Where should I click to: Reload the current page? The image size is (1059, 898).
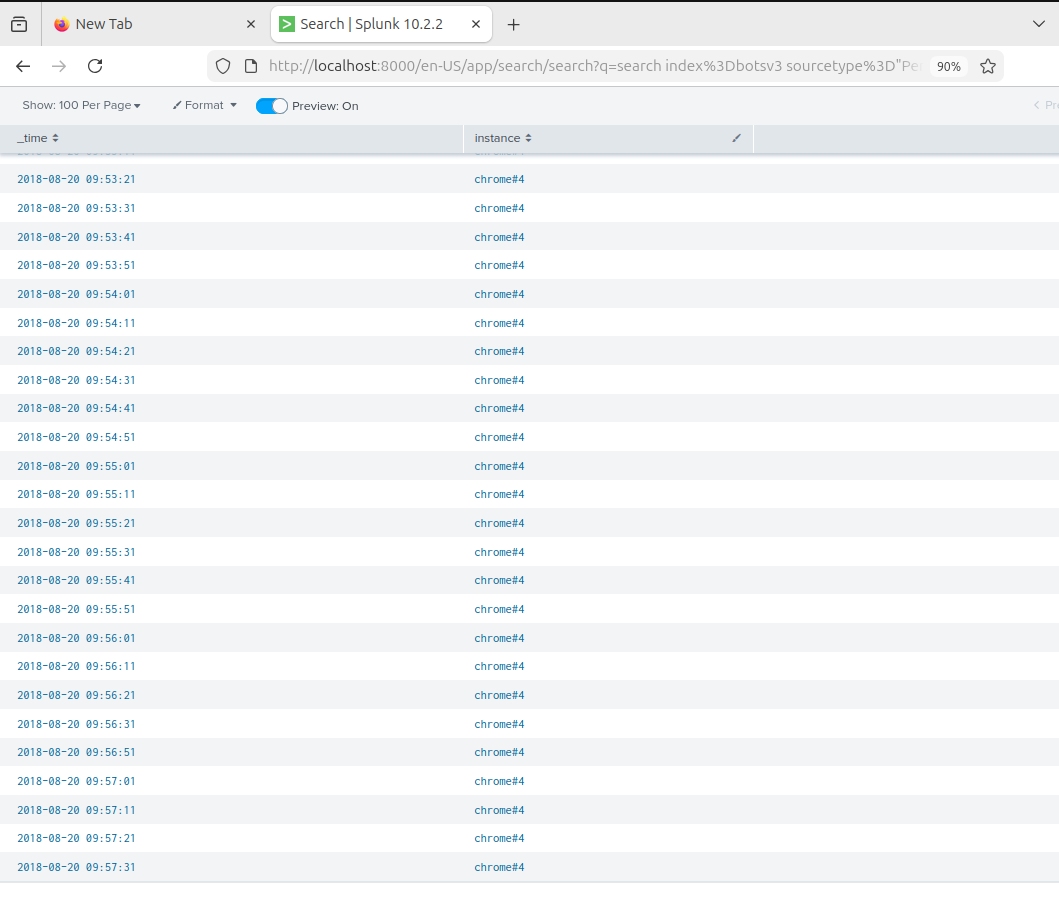click(95, 66)
